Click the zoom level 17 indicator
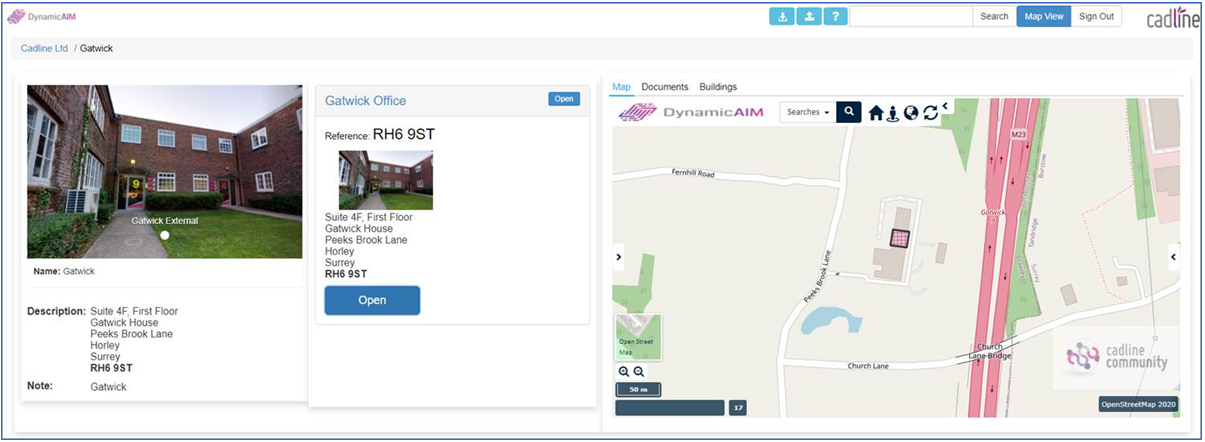This screenshot has width=1205, height=442. (x=738, y=408)
